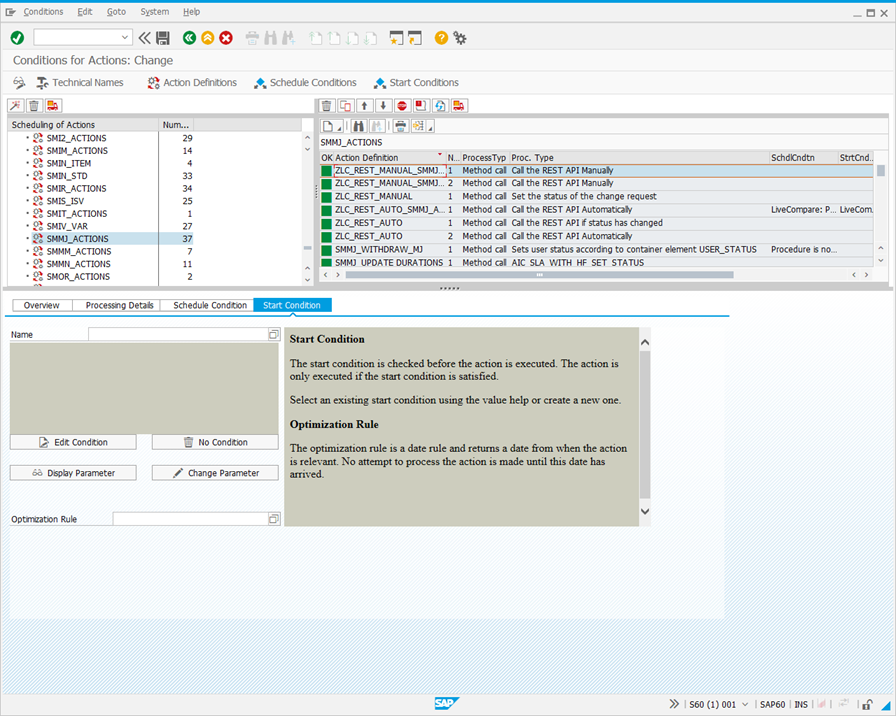This screenshot has width=896, height=716.
Task: Open value help for the Name field
Action: [x=274, y=335]
